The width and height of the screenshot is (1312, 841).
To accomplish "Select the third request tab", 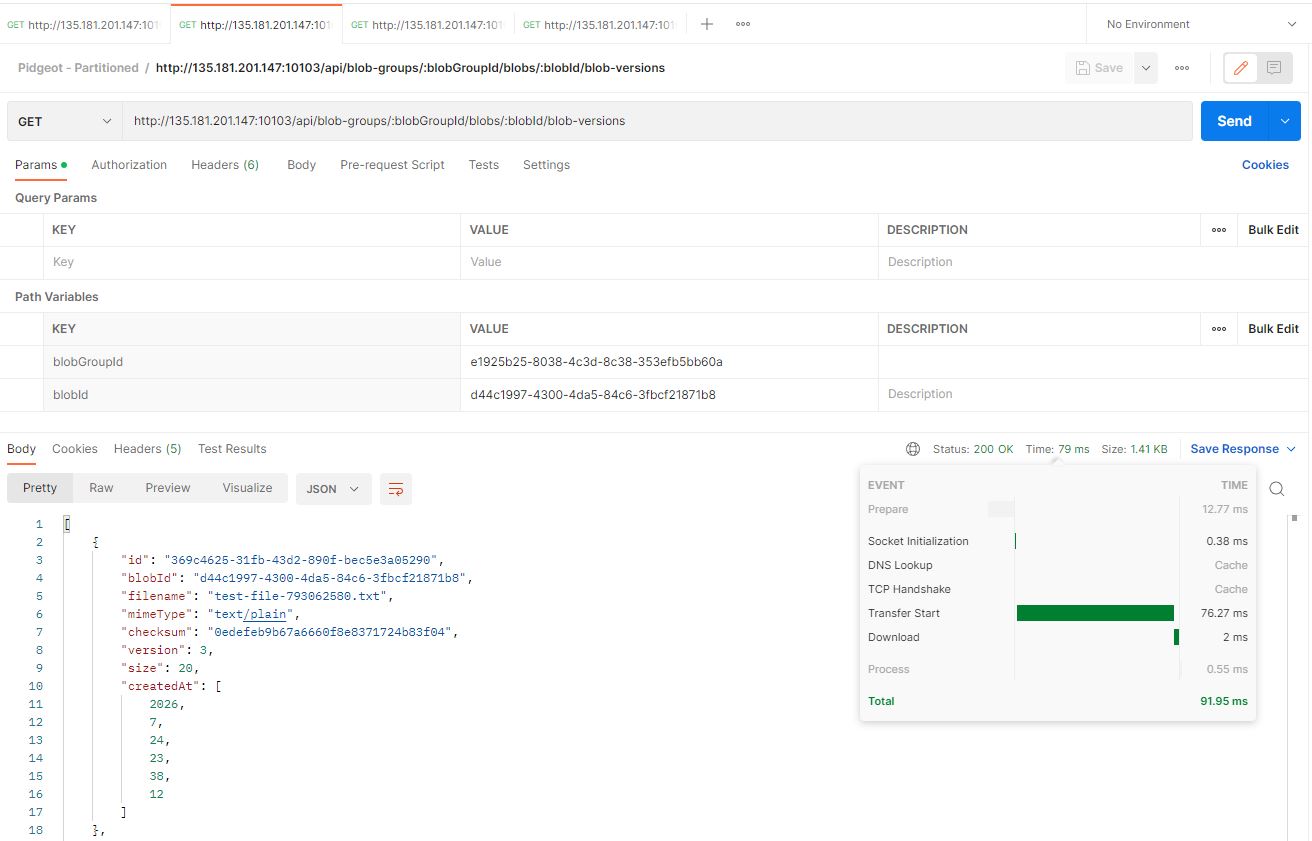I will pos(428,24).
